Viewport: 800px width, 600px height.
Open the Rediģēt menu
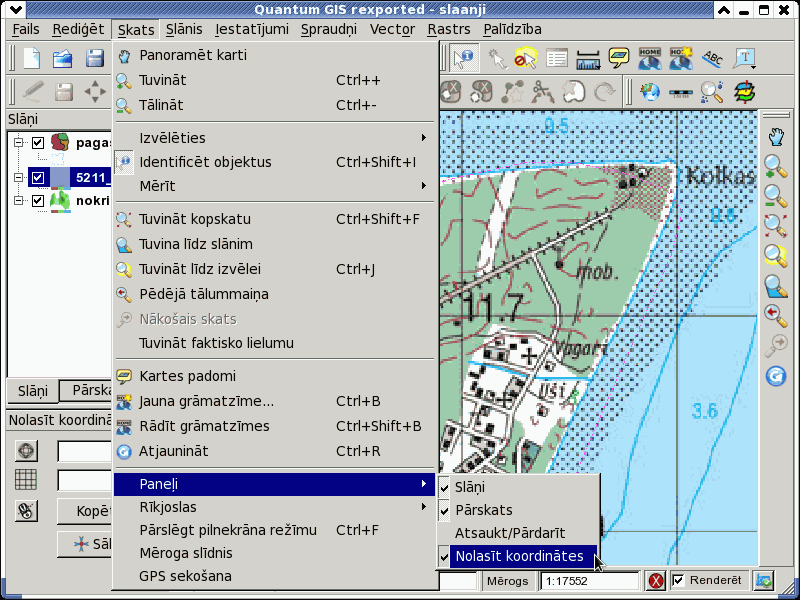click(x=78, y=30)
